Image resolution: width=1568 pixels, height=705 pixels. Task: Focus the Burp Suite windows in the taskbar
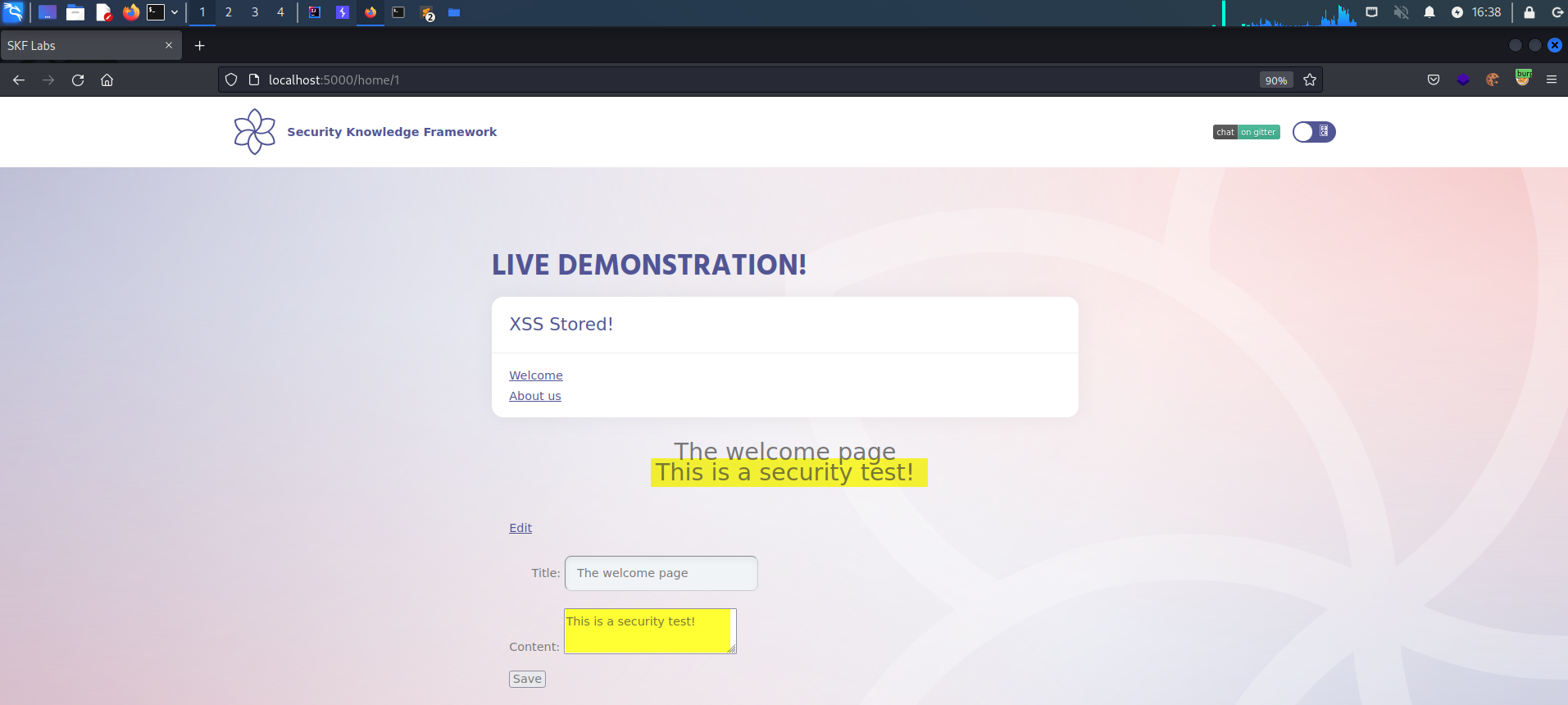tap(426, 12)
